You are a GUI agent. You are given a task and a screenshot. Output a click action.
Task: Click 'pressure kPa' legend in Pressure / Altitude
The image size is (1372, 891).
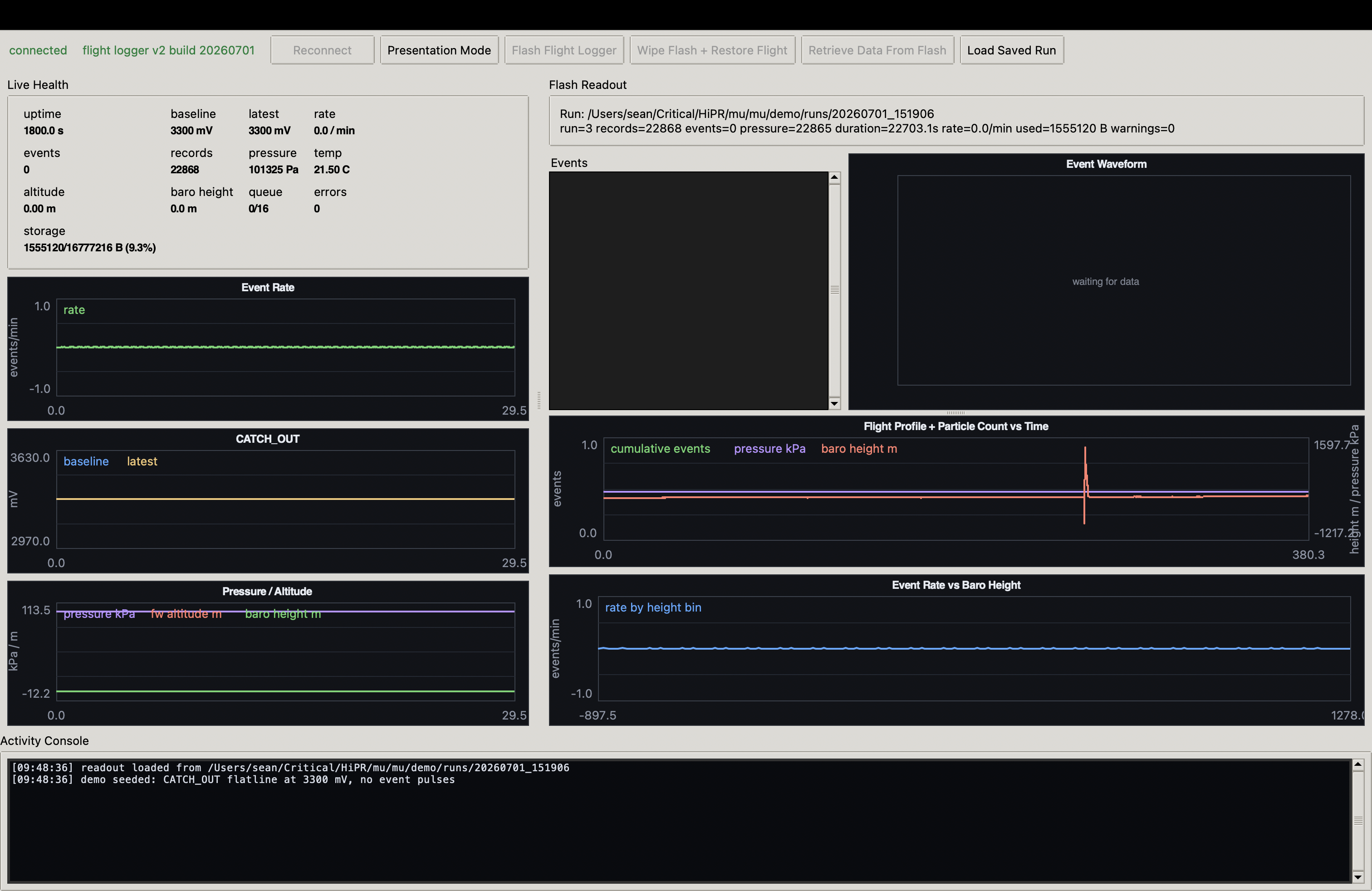[x=99, y=614]
